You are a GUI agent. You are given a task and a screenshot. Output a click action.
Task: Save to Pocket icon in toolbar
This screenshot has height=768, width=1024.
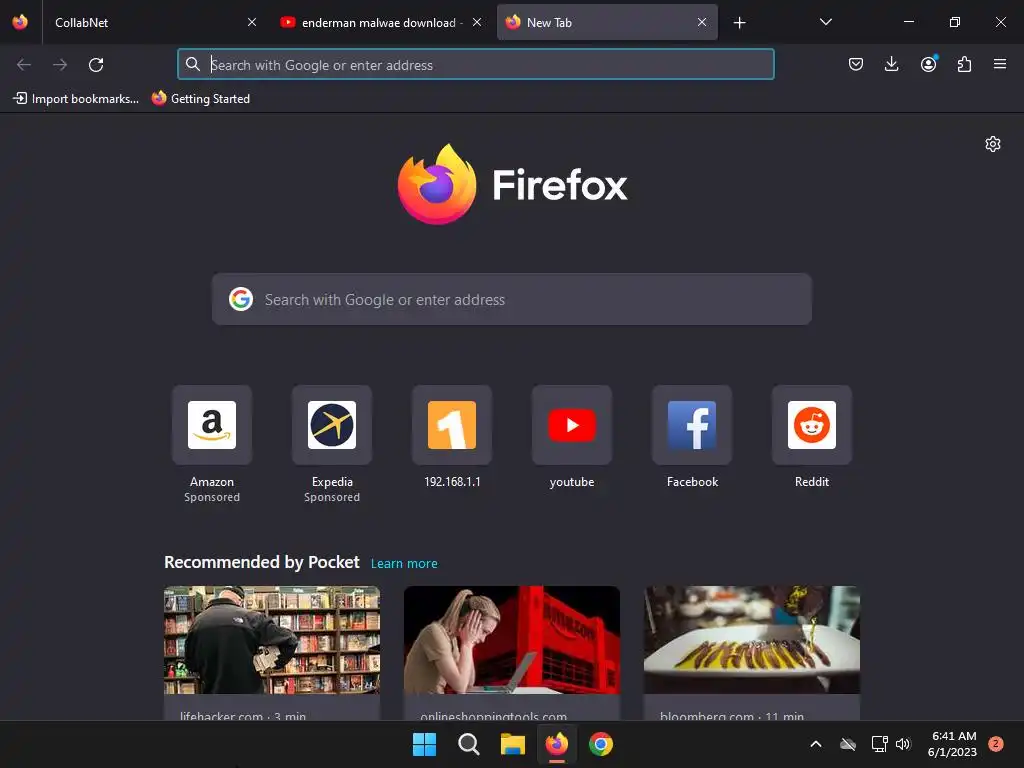(856, 64)
